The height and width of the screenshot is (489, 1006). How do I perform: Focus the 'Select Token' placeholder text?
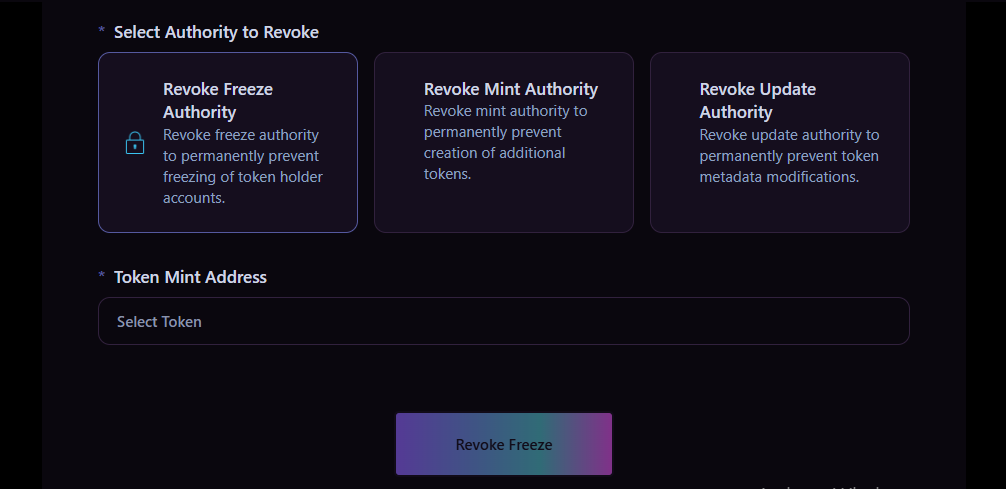pos(159,322)
